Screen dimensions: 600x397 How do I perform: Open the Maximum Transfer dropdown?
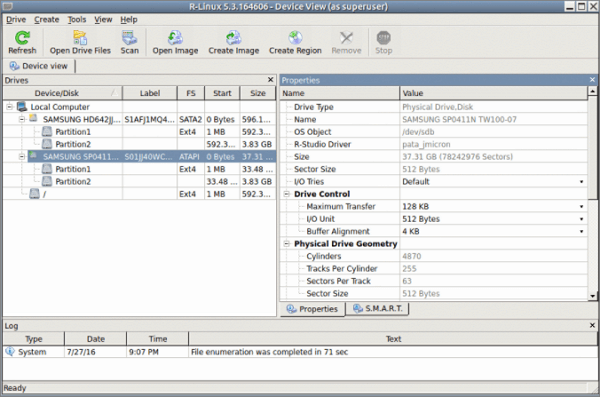tap(581, 206)
